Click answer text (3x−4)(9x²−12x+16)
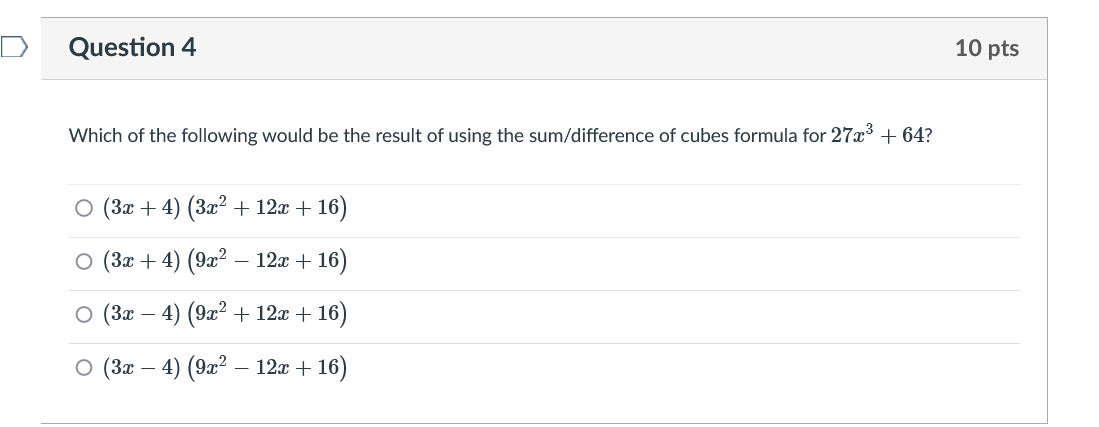1099x427 pixels. point(224,368)
